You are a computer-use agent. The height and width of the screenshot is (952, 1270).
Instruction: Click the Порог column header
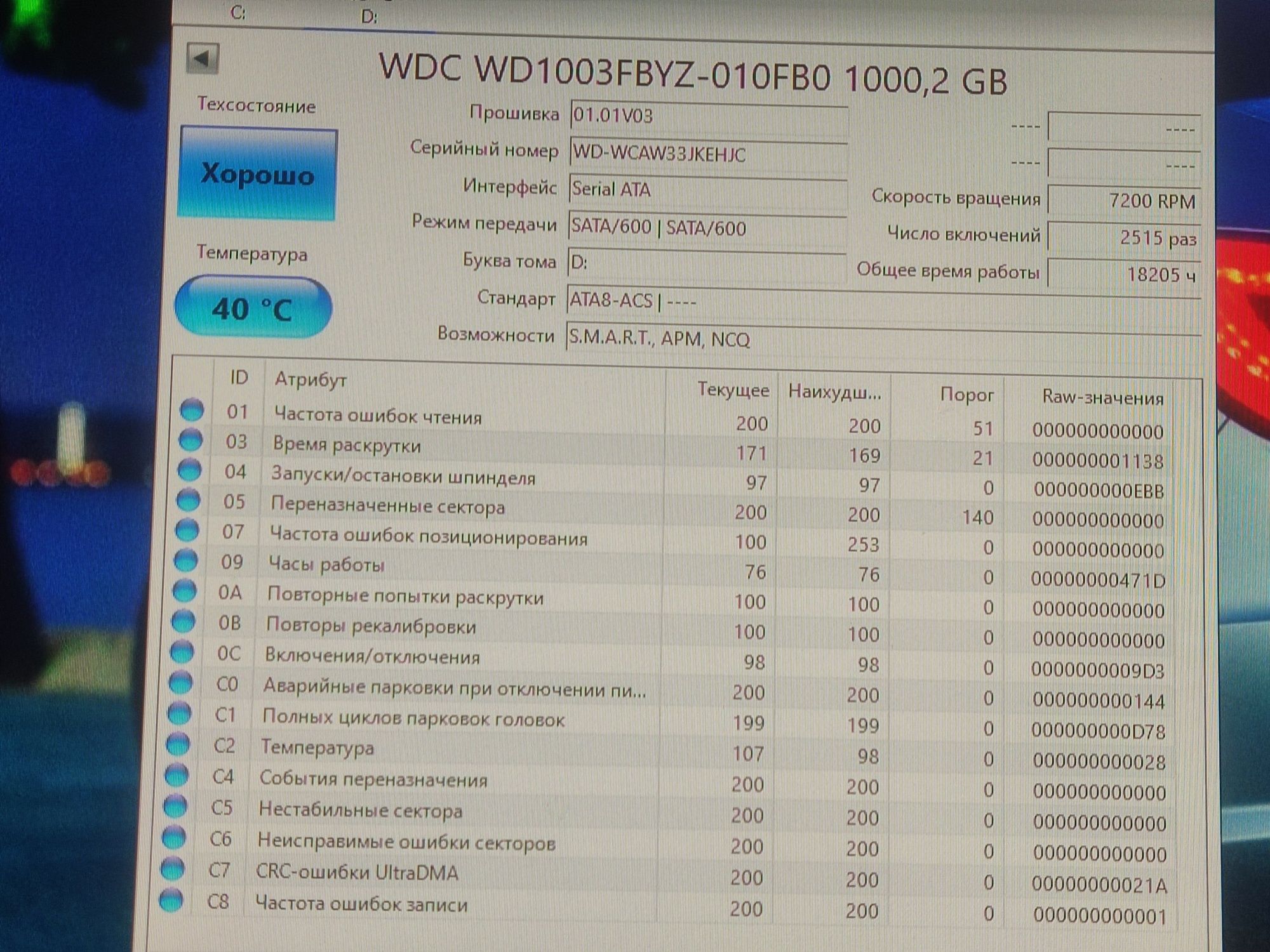(966, 395)
